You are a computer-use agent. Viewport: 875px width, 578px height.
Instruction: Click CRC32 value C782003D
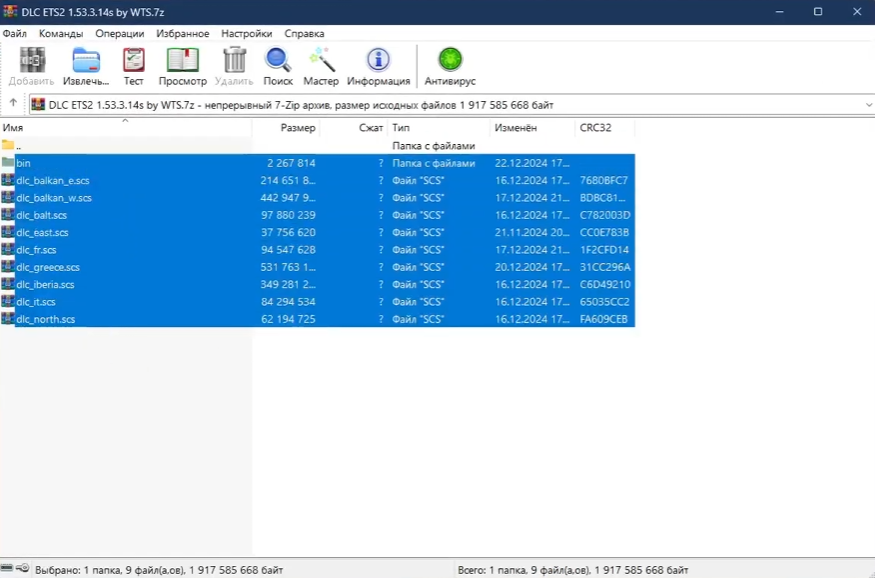tap(605, 215)
